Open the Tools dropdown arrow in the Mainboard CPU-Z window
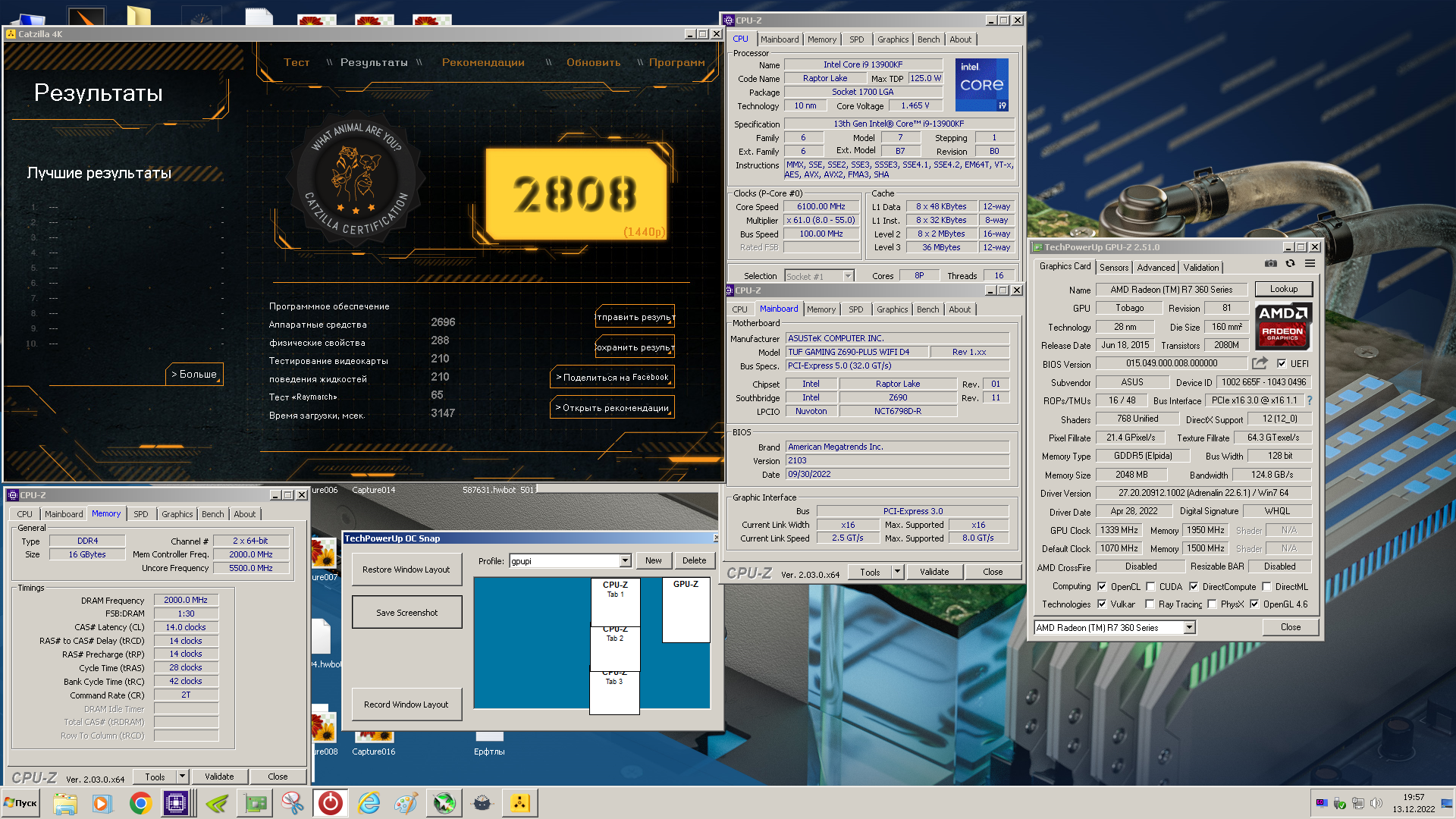The image size is (1456, 819). 898,572
